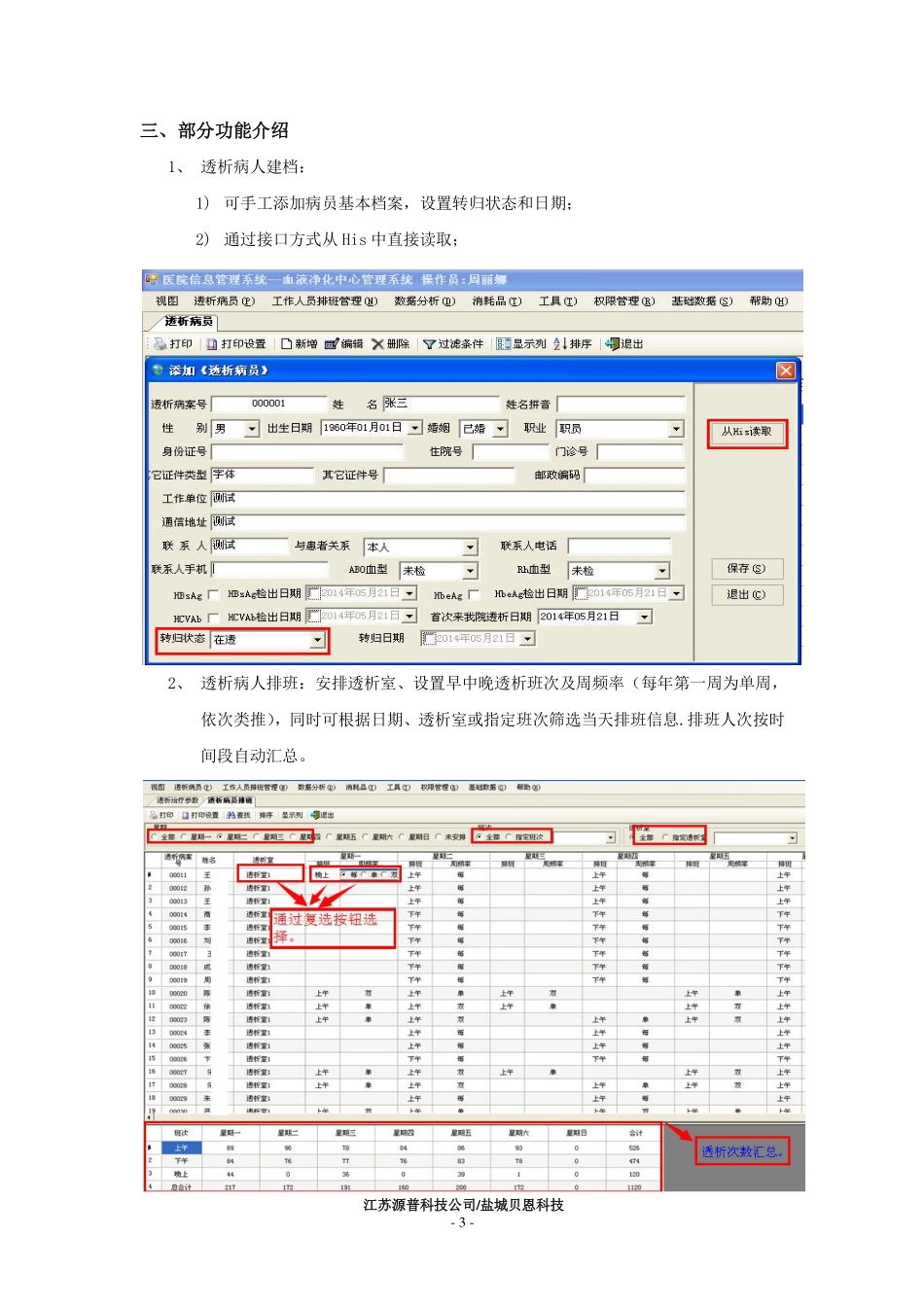Open the 过滤条件 filter toolbar icon
This screenshot has height=1308, width=924.
coord(453,344)
